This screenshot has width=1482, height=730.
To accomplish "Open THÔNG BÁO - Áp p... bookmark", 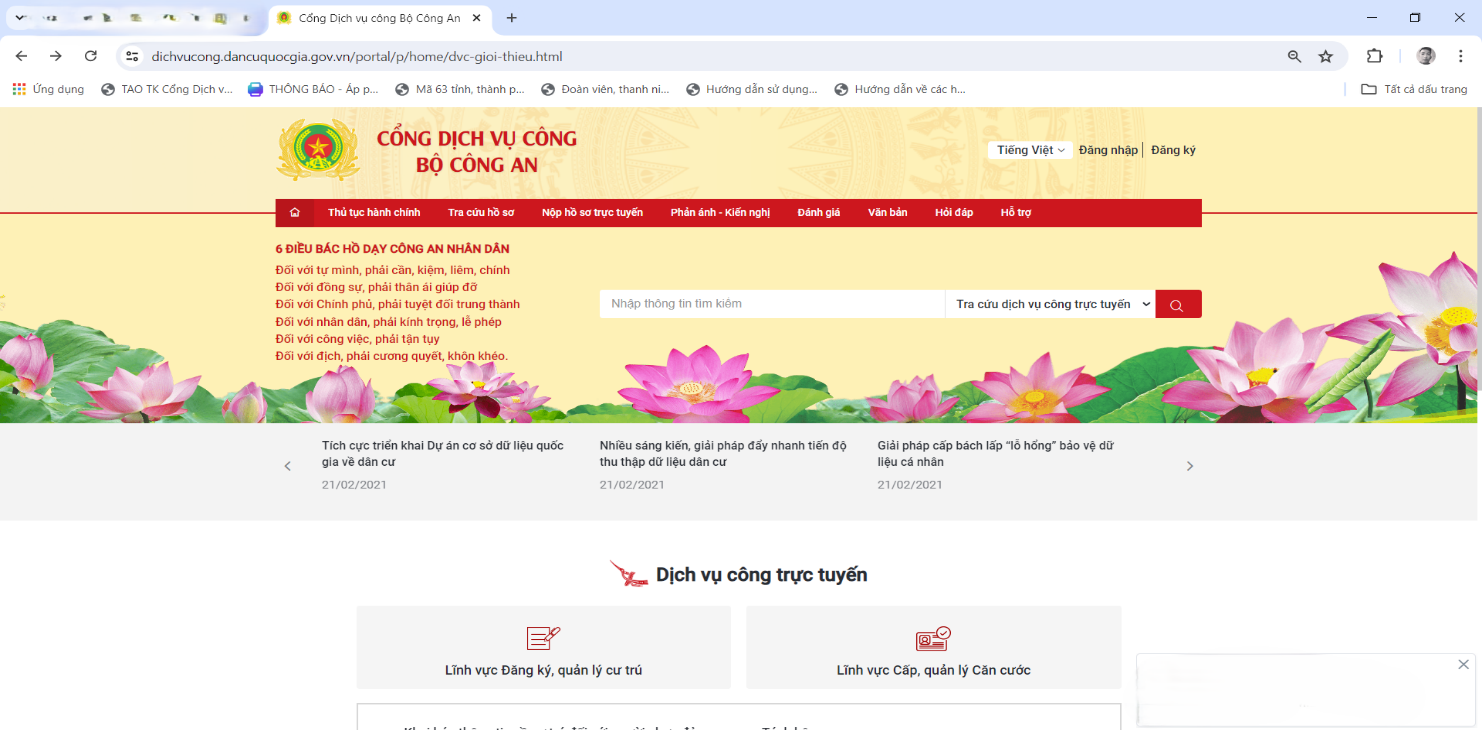I will (314, 89).
